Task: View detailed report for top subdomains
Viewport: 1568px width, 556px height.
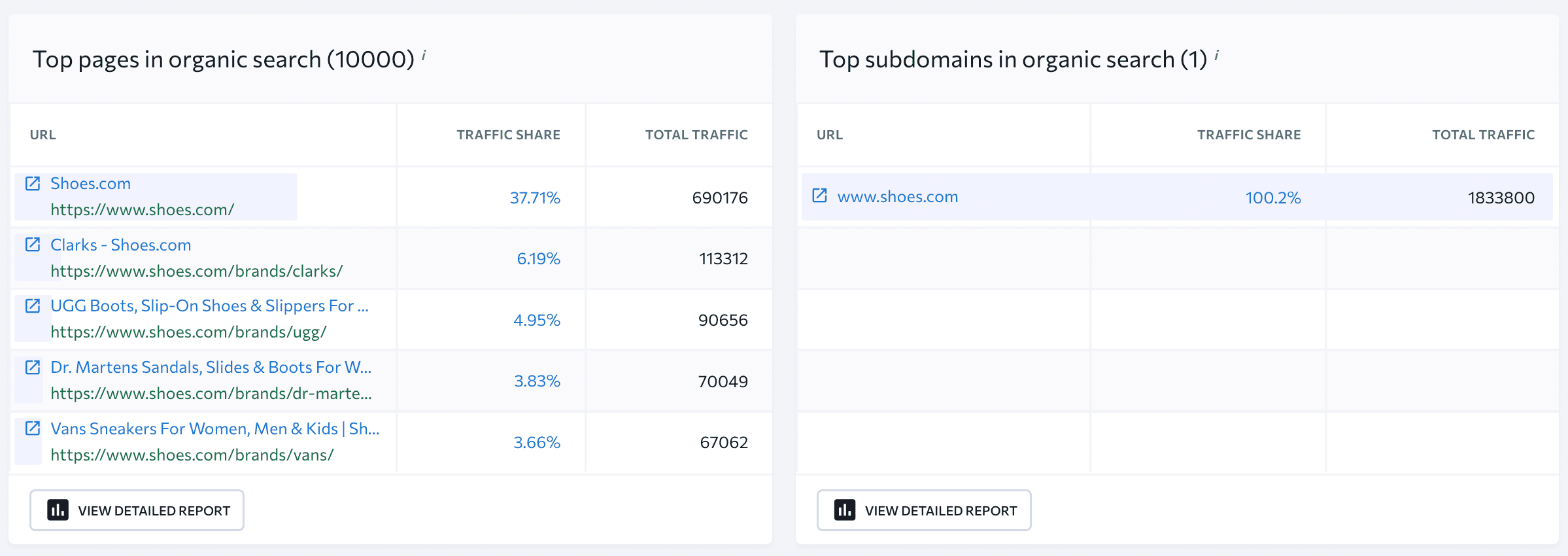Action: point(924,510)
